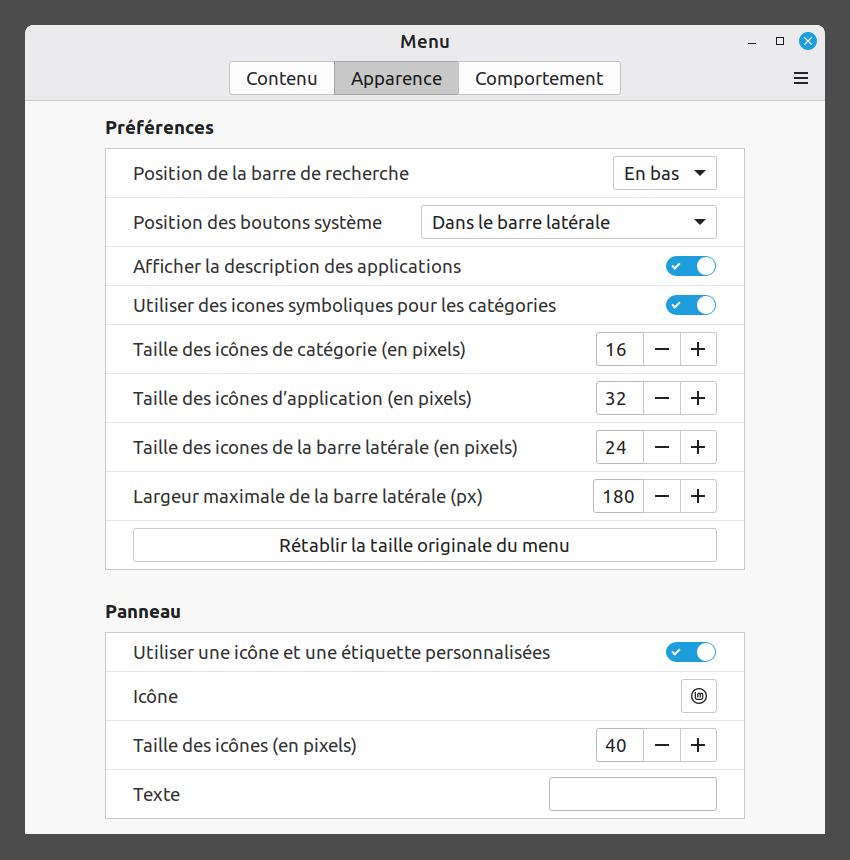This screenshot has width=850, height=860.
Task: Decrease category icon size with minus button
Action: pyautogui.click(x=662, y=349)
